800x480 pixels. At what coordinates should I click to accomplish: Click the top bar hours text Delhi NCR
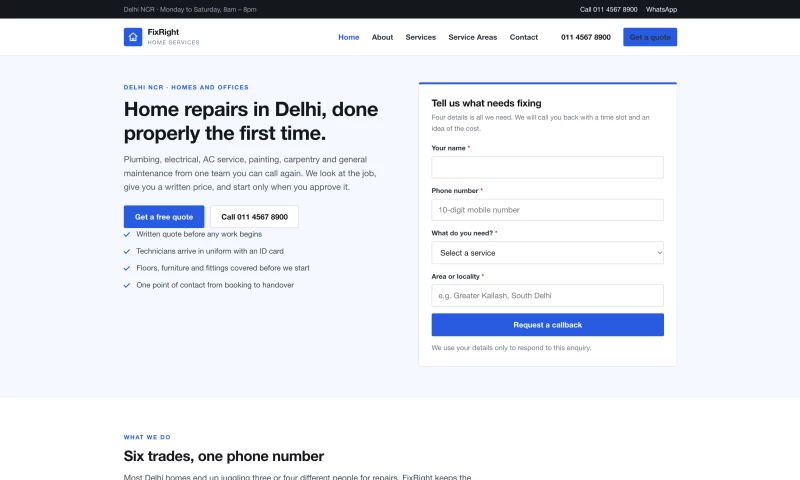(190, 9)
